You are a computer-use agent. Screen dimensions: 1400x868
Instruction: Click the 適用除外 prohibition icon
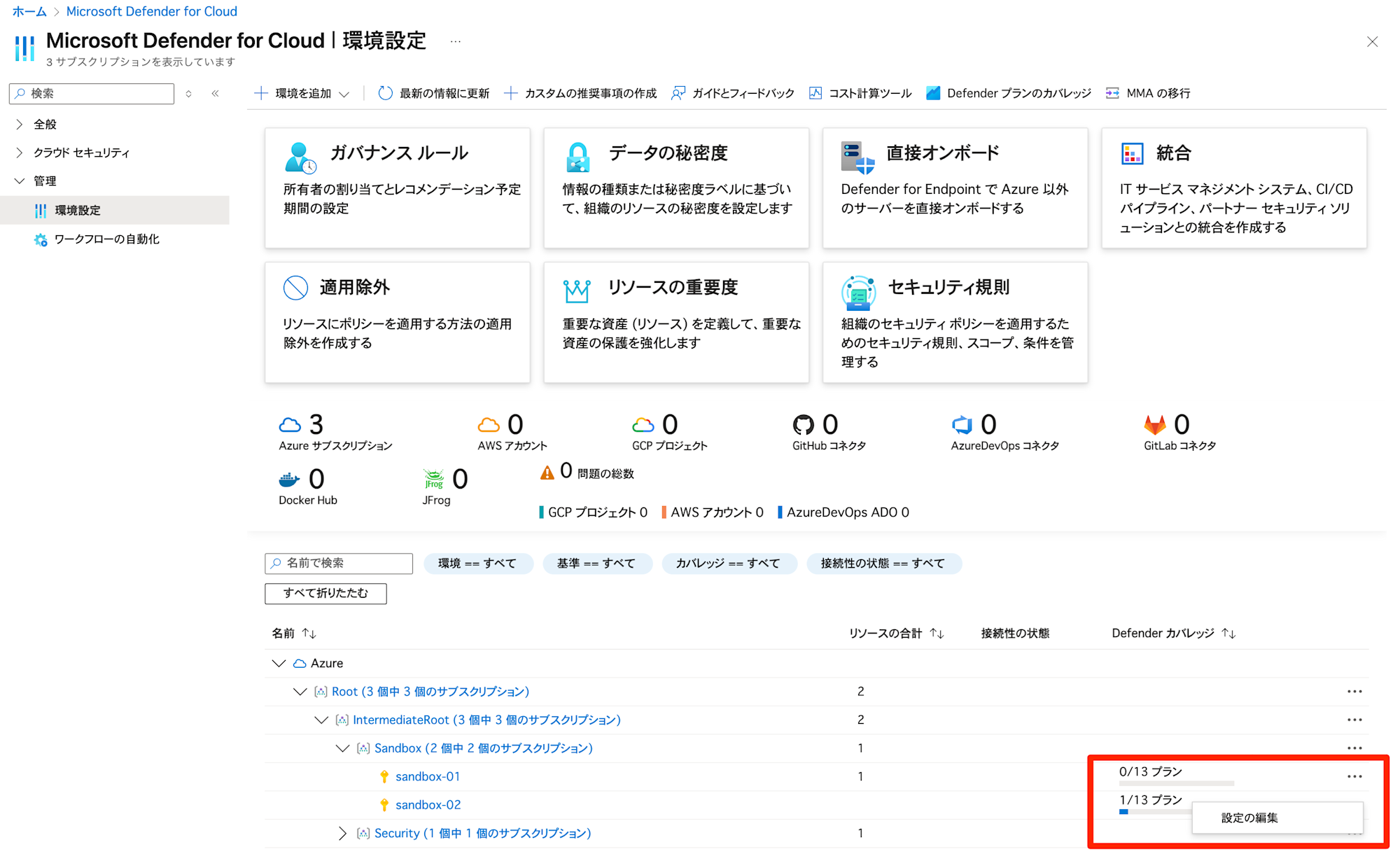tap(295, 288)
